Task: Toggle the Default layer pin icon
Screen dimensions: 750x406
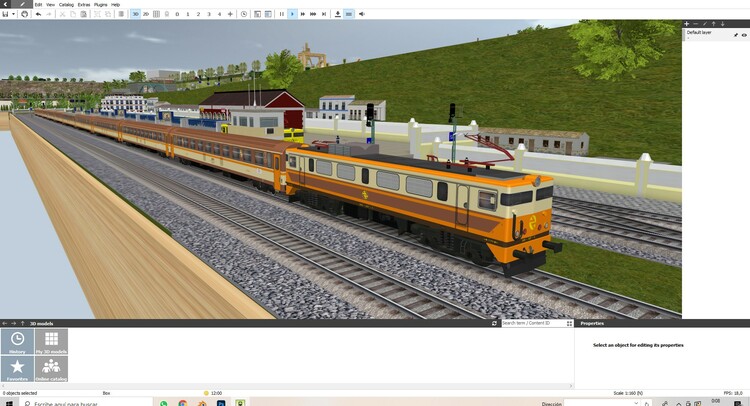Action: pos(736,35)
